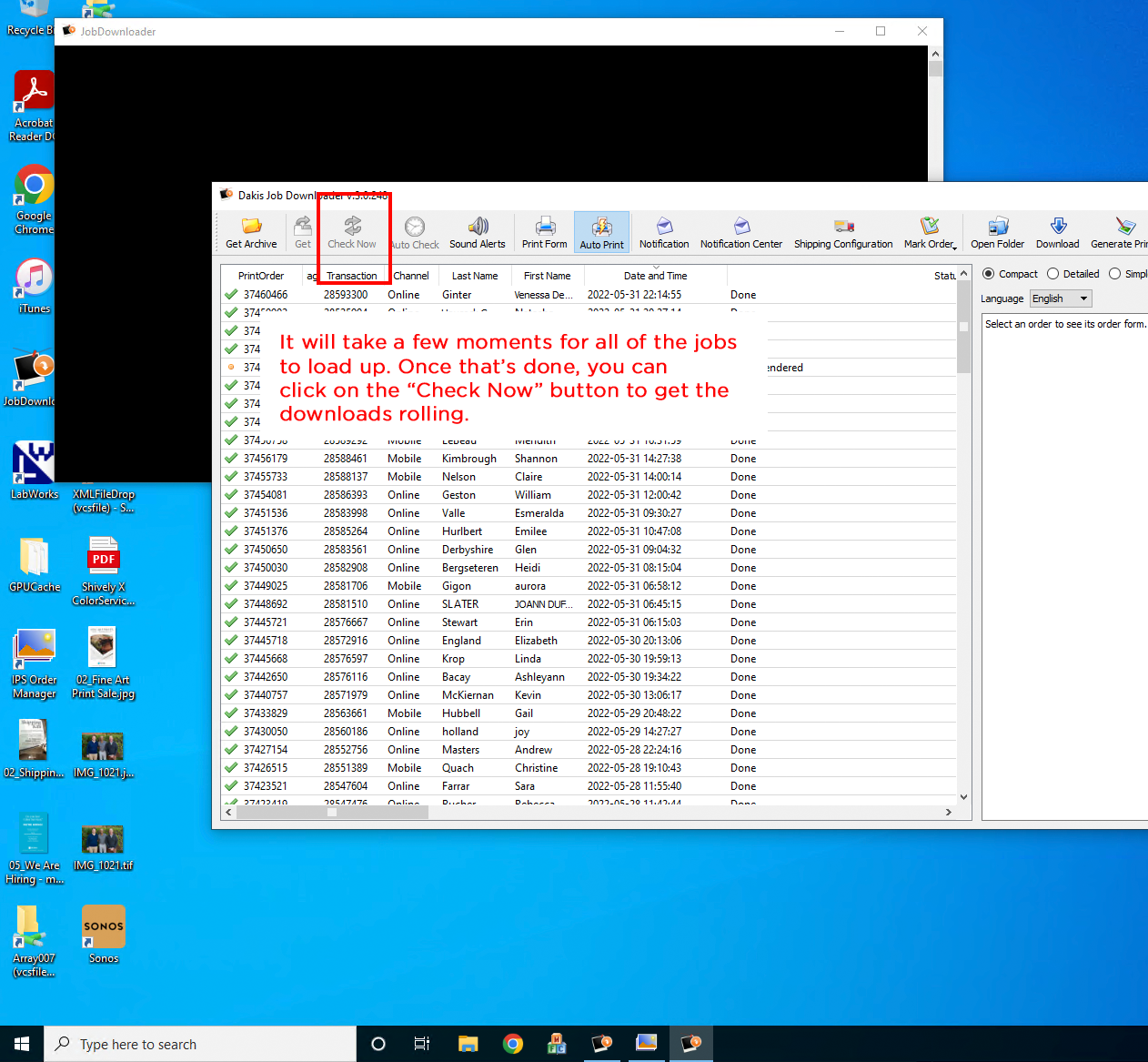Sort by the Date and Time column header
Image resolution: width=1148 pixels, height=1062 pixels.
655,276
